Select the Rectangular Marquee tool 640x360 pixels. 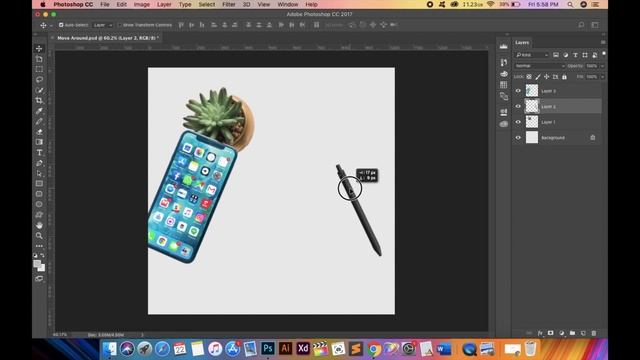[x=39, y=69]
